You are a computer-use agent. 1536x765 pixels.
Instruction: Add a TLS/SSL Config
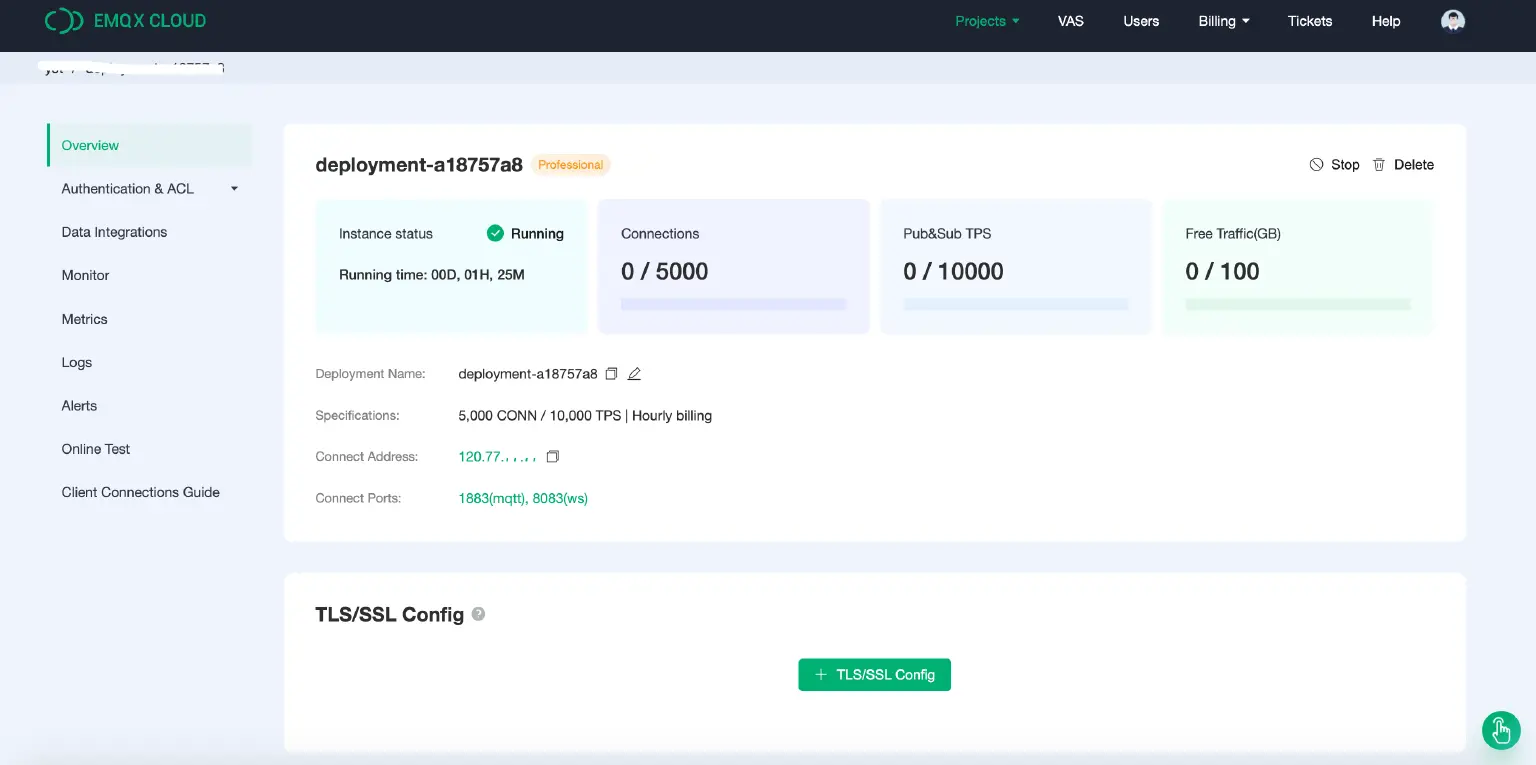[x=874, y=675]
